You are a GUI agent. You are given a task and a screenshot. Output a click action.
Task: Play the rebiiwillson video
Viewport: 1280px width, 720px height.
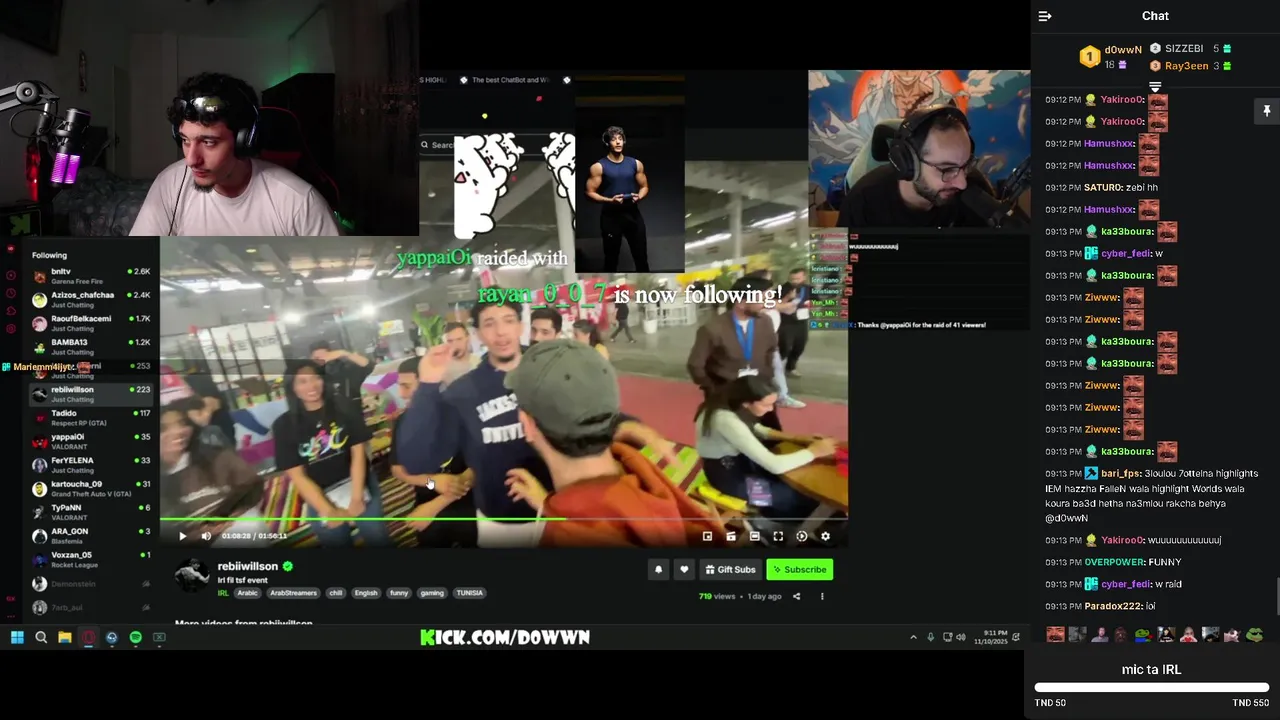[182, 536]
